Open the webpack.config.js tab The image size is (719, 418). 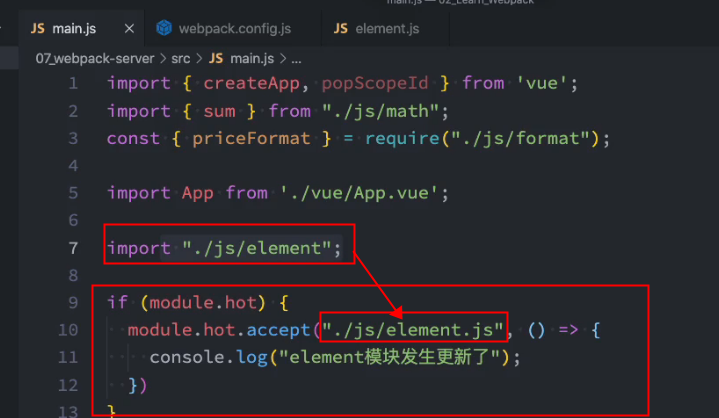pyautogui.click(x=234, y=29)
